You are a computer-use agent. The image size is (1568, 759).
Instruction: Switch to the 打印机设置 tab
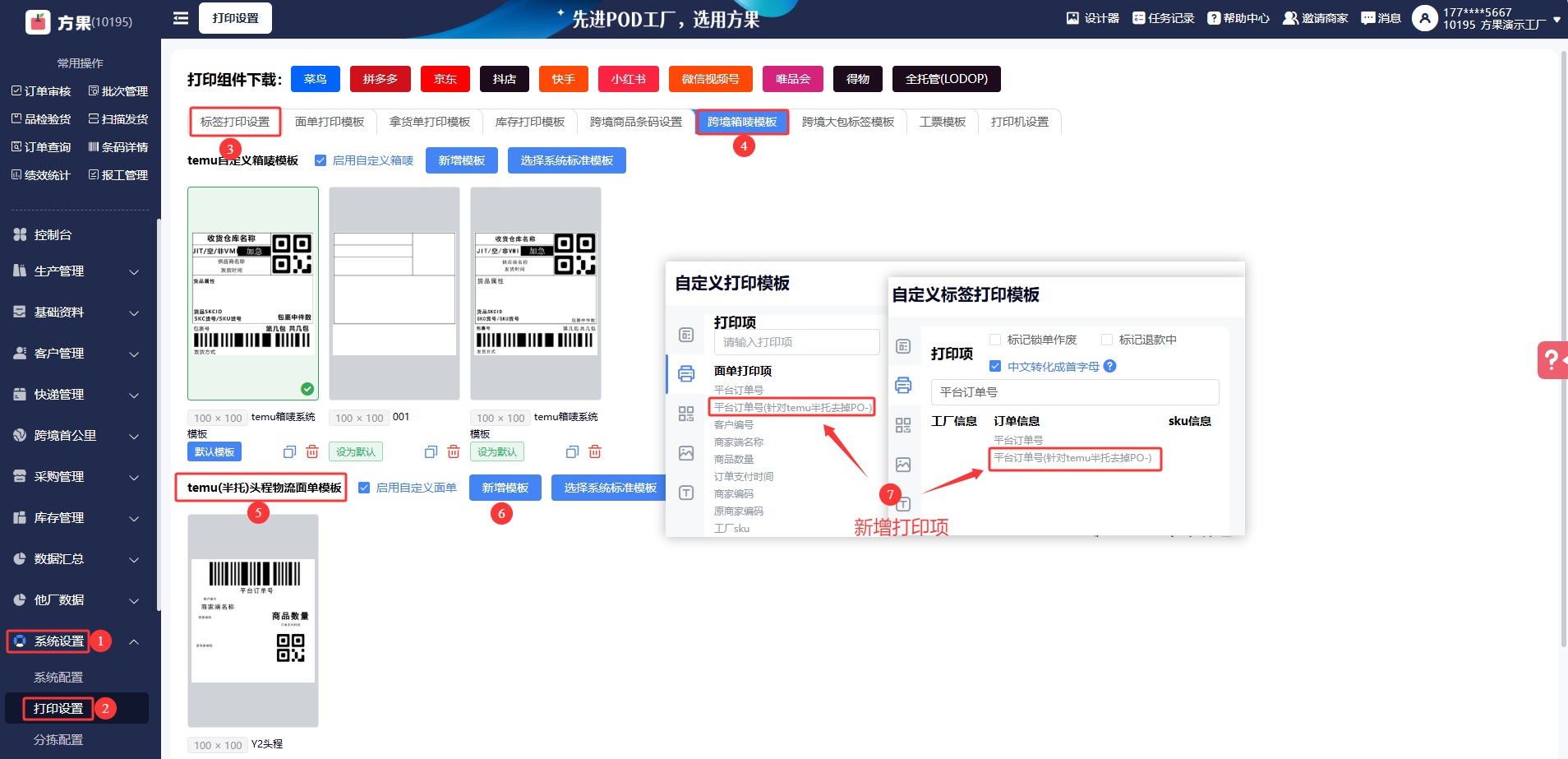1020,122
